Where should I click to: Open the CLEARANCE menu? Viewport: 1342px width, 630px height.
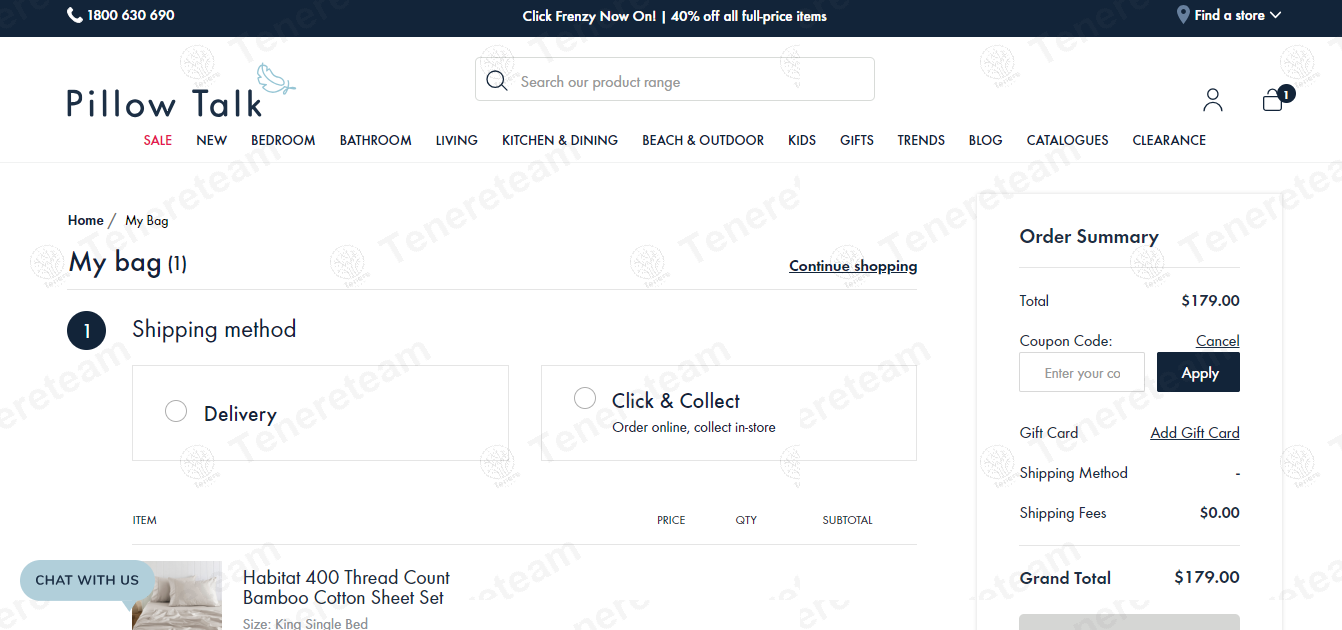pyautogui.click(x=1169, y=140)
